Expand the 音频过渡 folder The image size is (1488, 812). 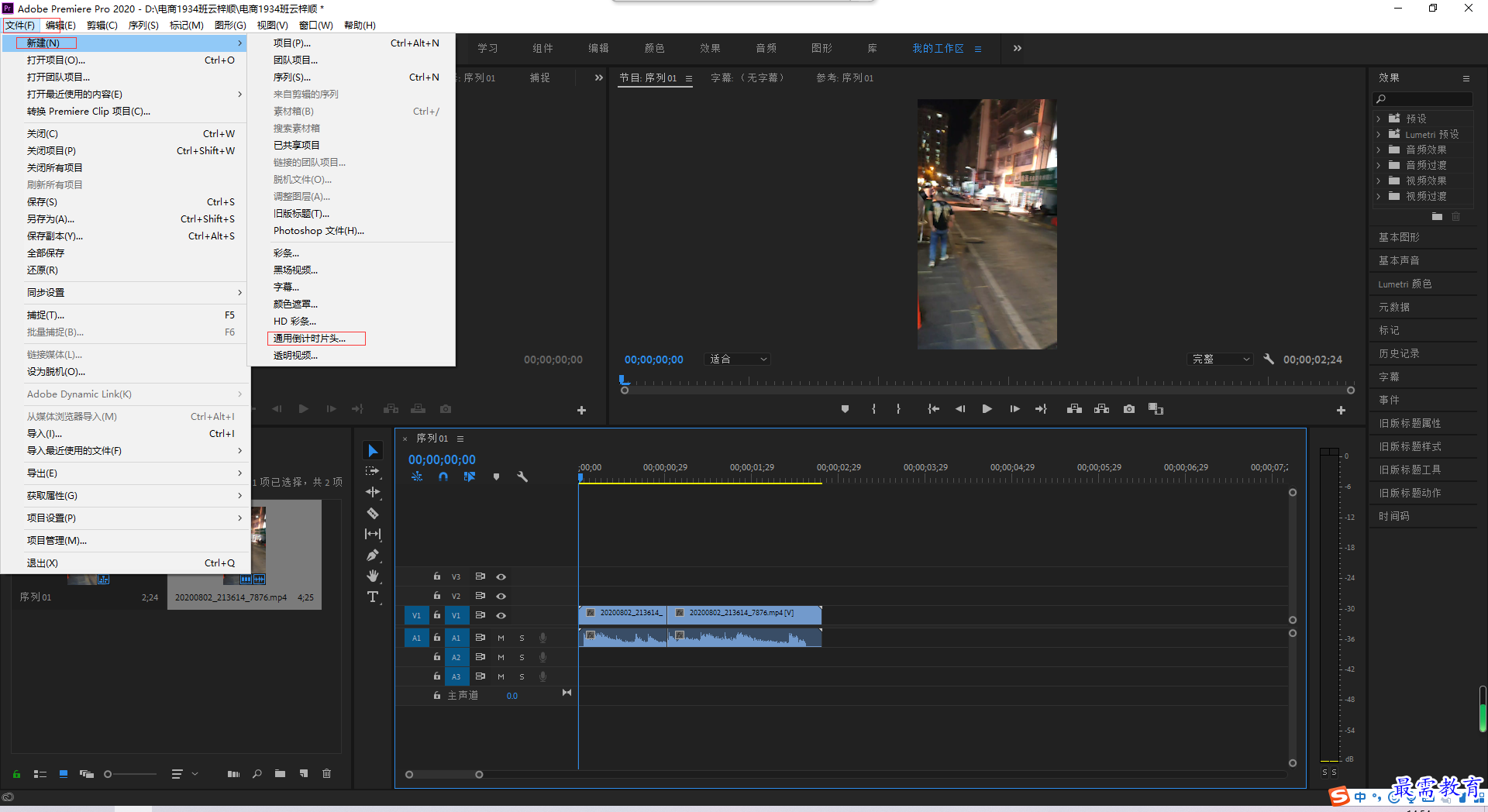pyautogui.click(x=1378, y=165)
